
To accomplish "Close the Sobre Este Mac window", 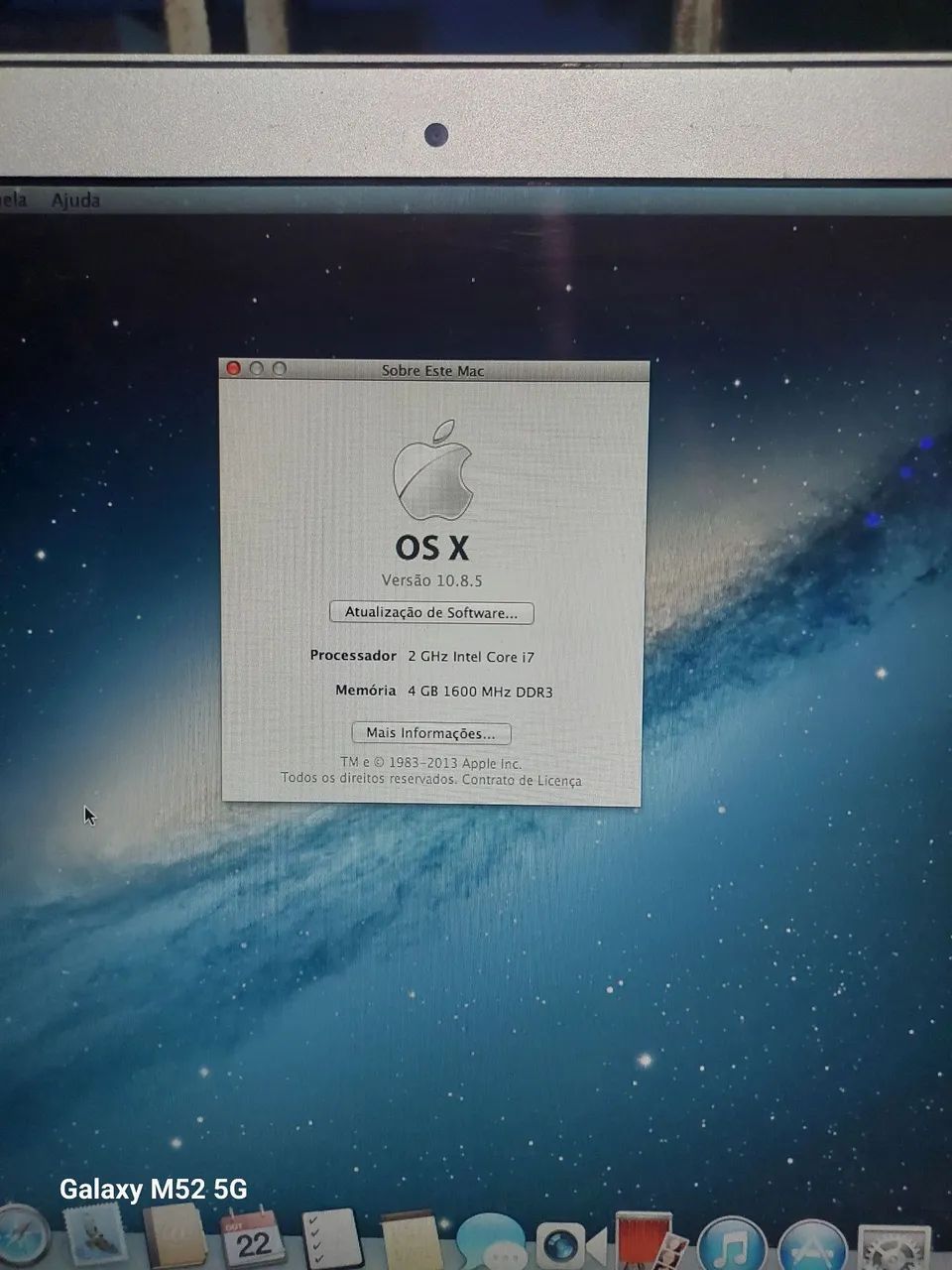I will point(234,368).
